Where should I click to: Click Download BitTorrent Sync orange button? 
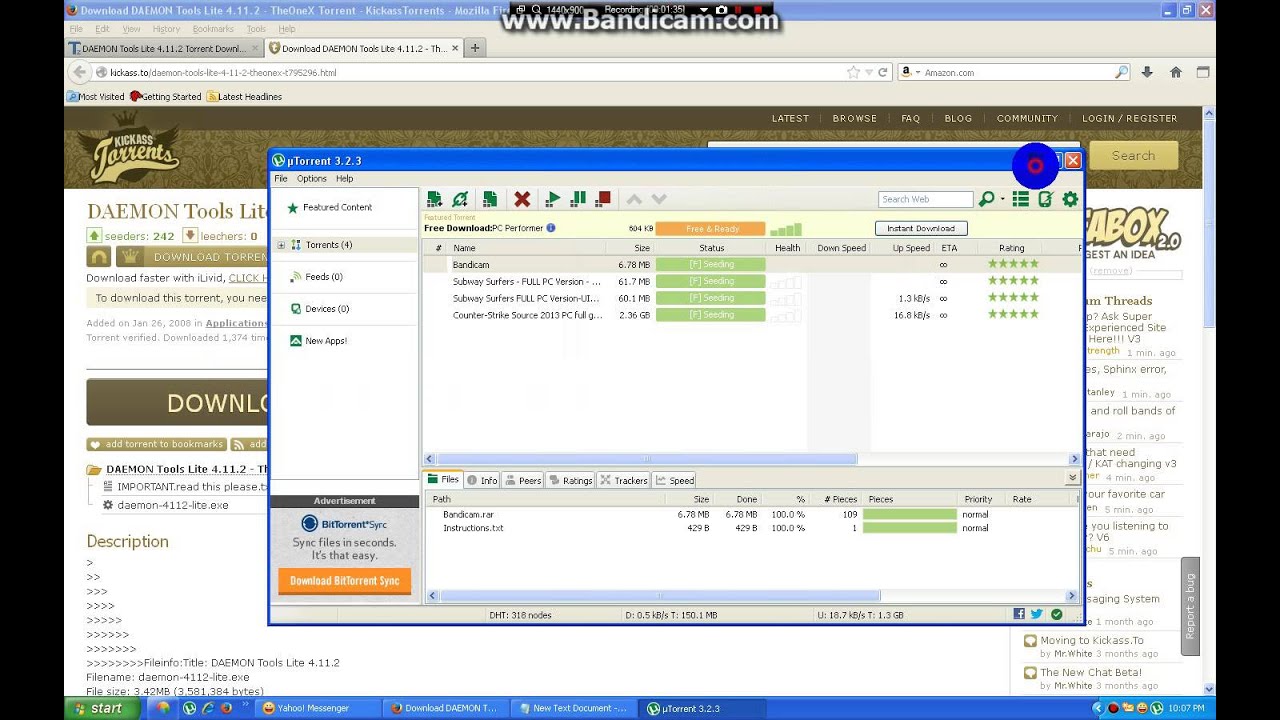click(344, 581)
